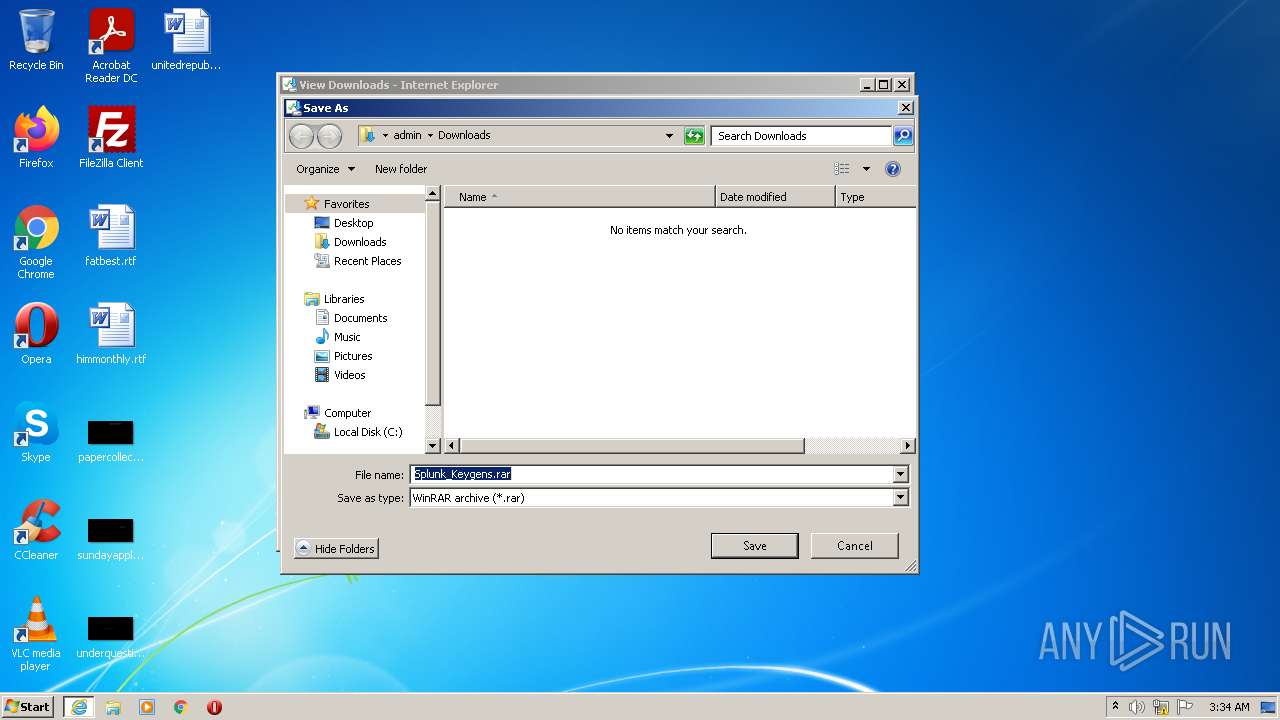Click the Internet Explorer taskbar icon
The width and height of the screenshot is (1280, 720).
coord(79,707)
